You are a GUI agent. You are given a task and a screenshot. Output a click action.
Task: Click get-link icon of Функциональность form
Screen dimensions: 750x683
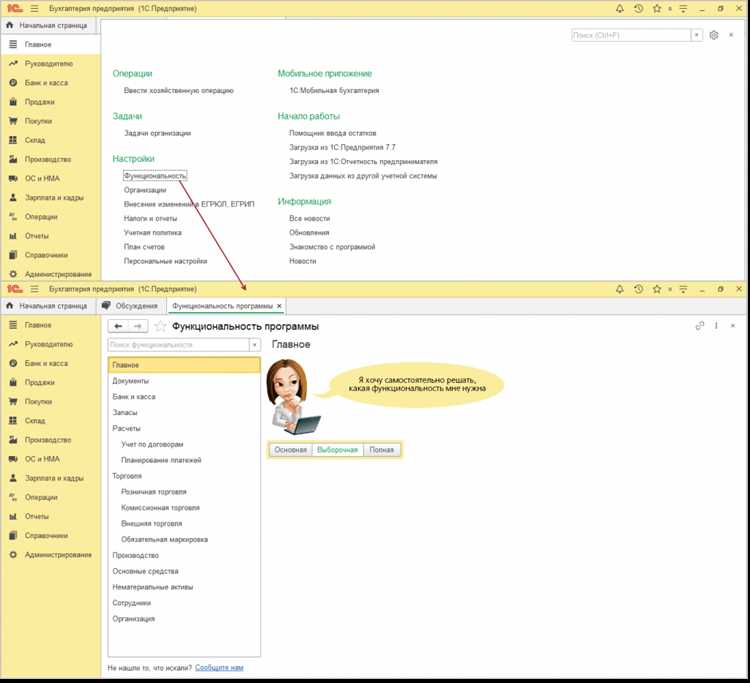coord(699,326)
